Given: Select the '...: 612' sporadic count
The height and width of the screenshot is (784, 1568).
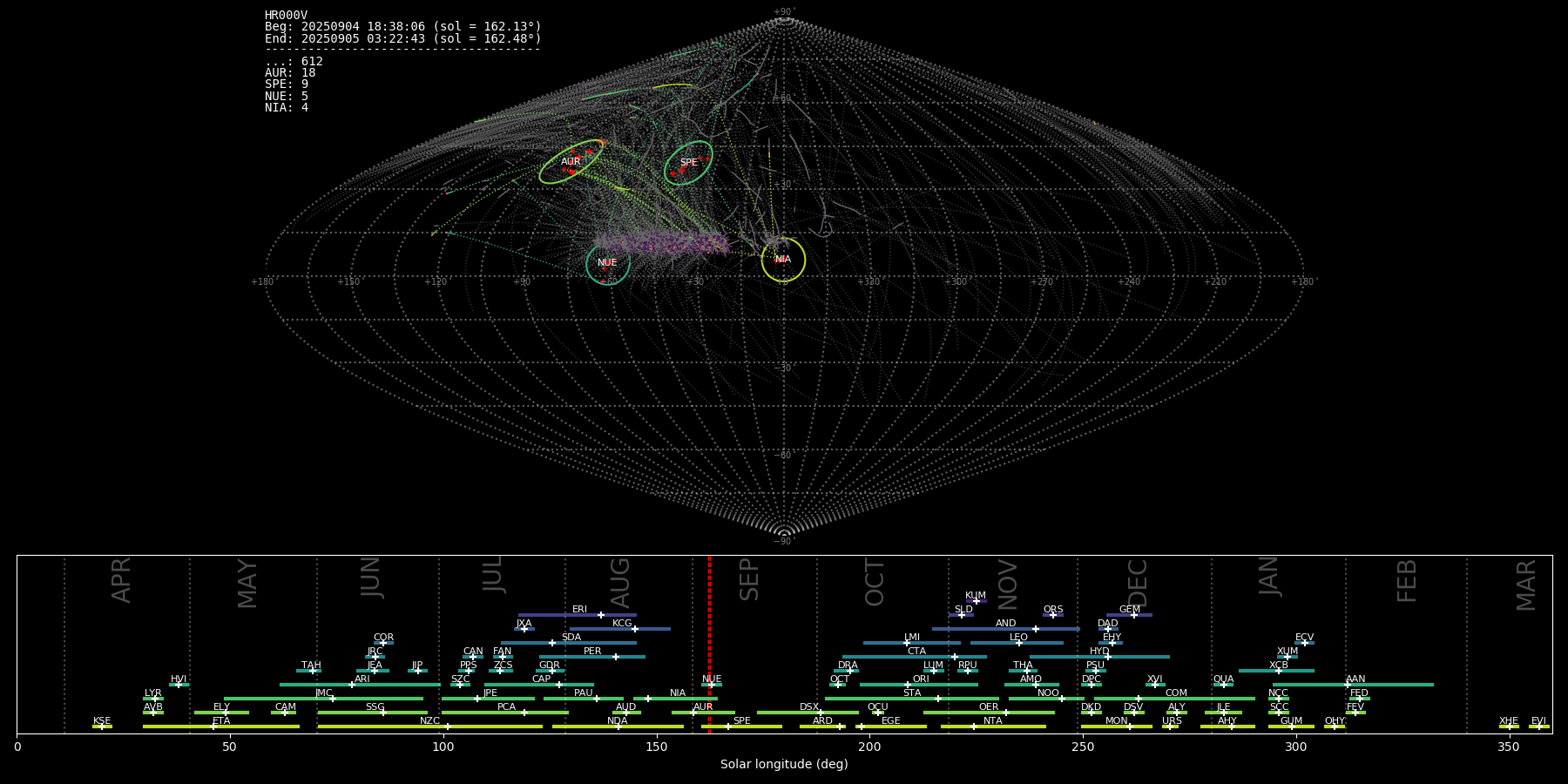Looking at the screenshot, I should (x=294, y=62).
